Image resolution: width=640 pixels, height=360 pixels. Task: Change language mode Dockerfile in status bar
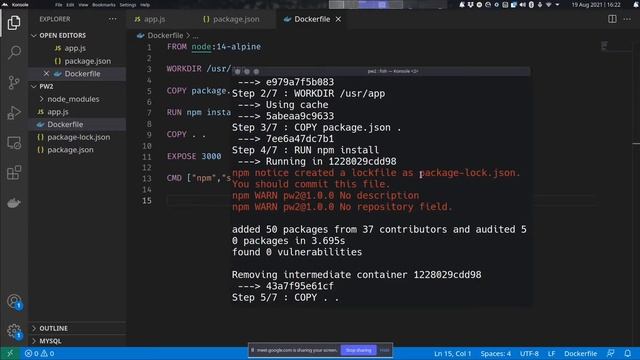pos(580,353)
